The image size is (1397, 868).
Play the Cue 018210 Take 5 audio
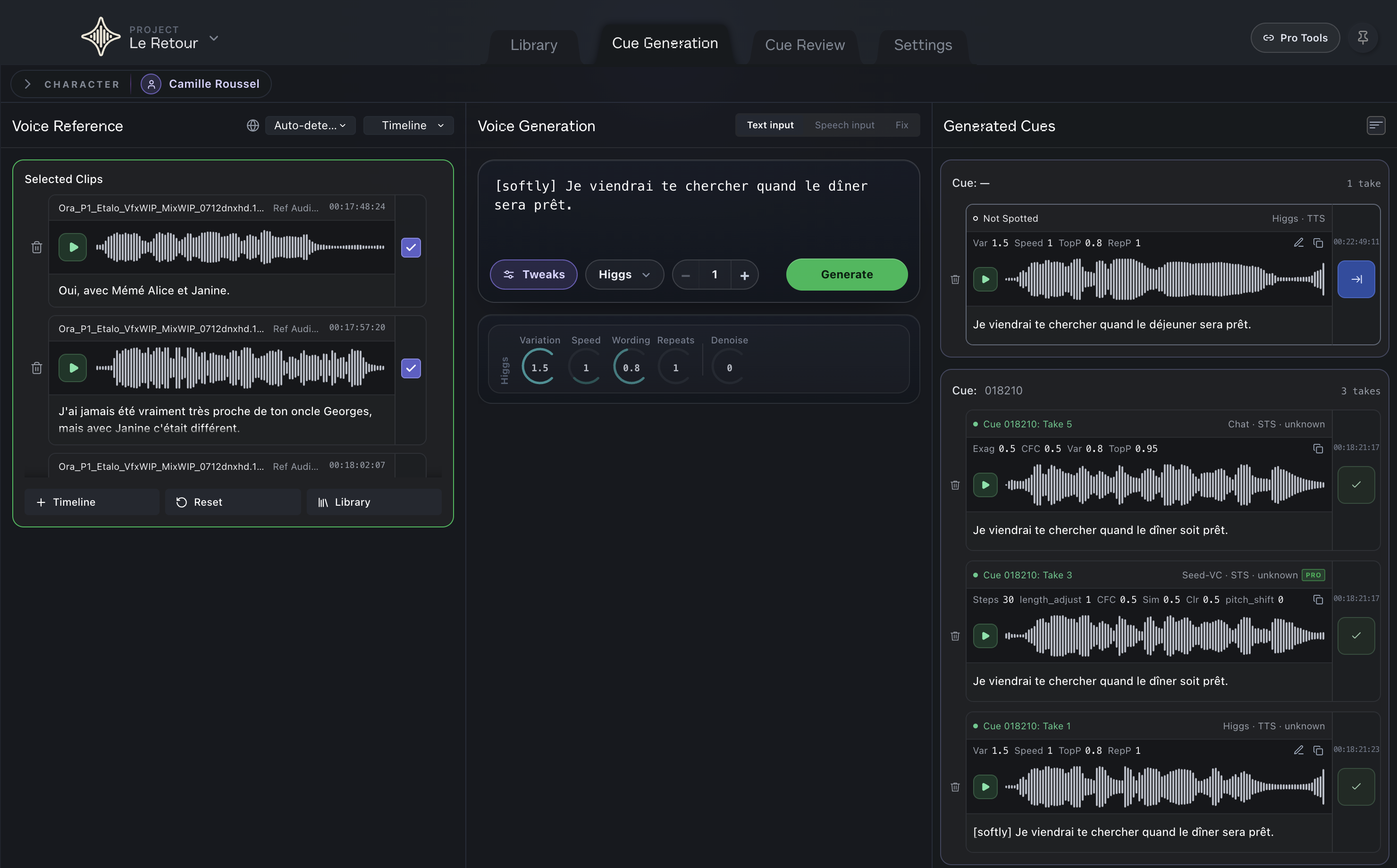(x=985, y=485)
